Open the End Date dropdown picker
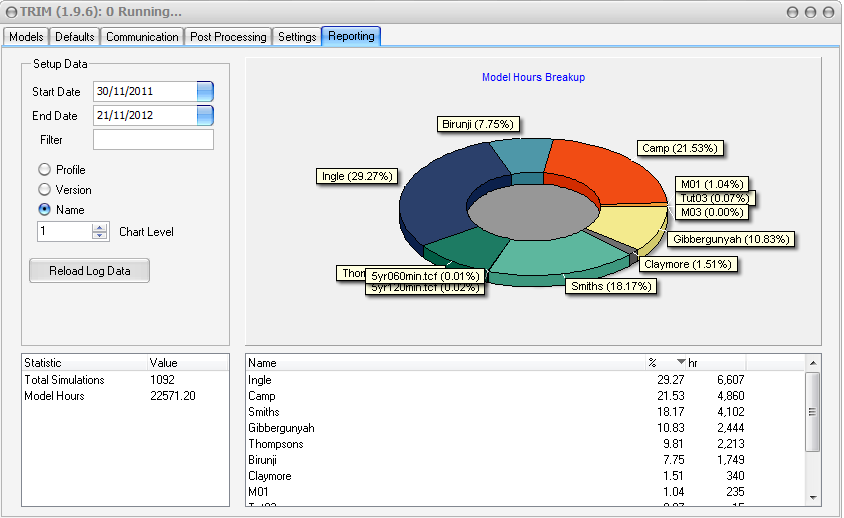 point(205,116)
